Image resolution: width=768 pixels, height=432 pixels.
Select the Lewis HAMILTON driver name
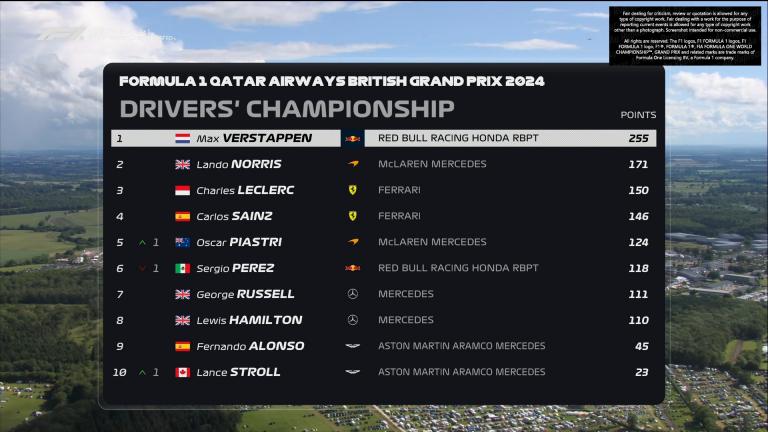click(x=249, y=320)
